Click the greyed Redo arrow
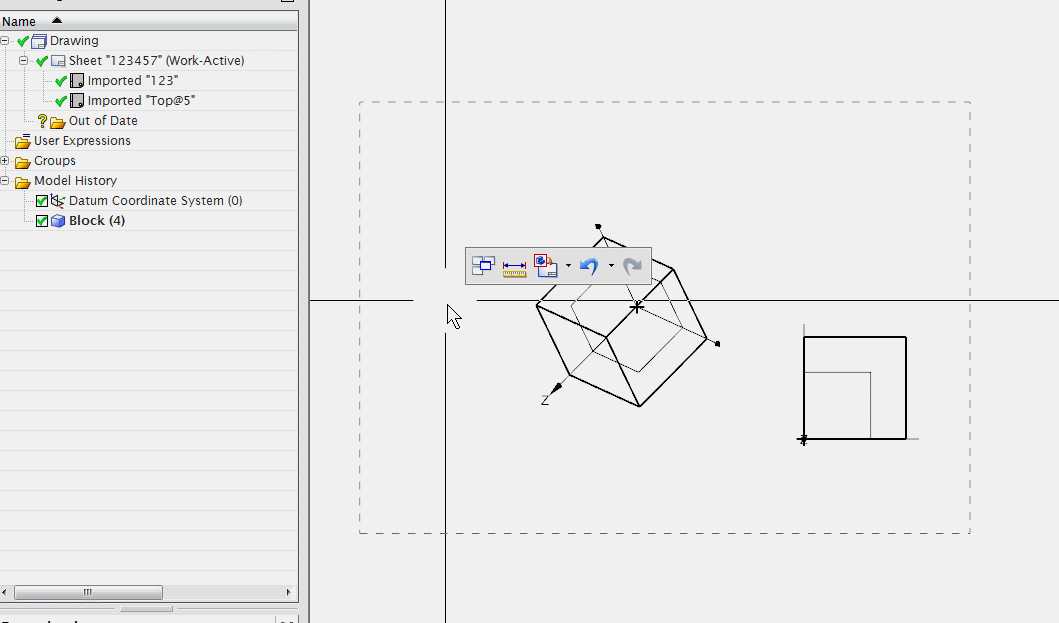Image resolution: width=1059 pixels, height=623 pixels. point(632,266)
